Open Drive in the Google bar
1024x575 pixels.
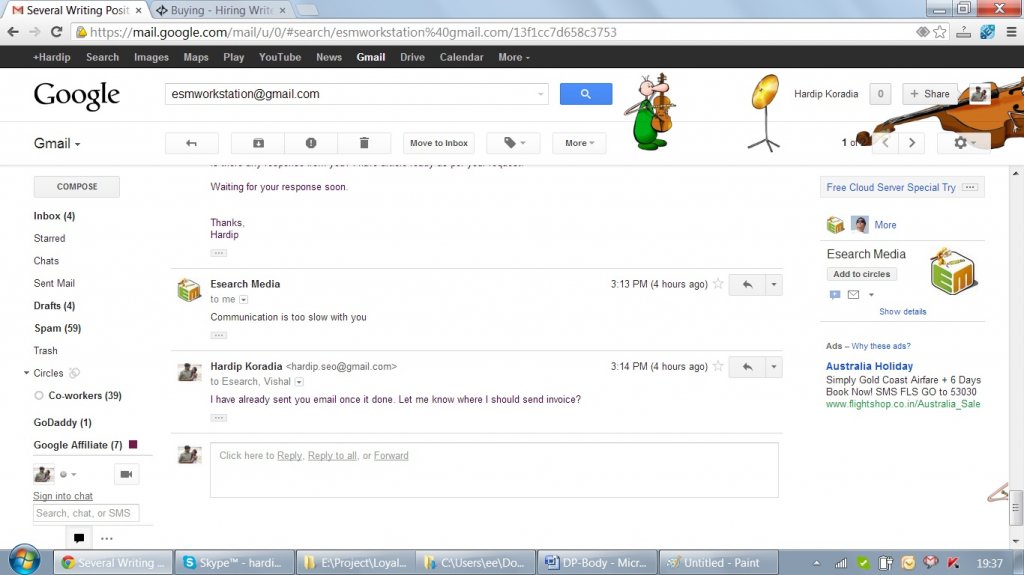(412, 58)
